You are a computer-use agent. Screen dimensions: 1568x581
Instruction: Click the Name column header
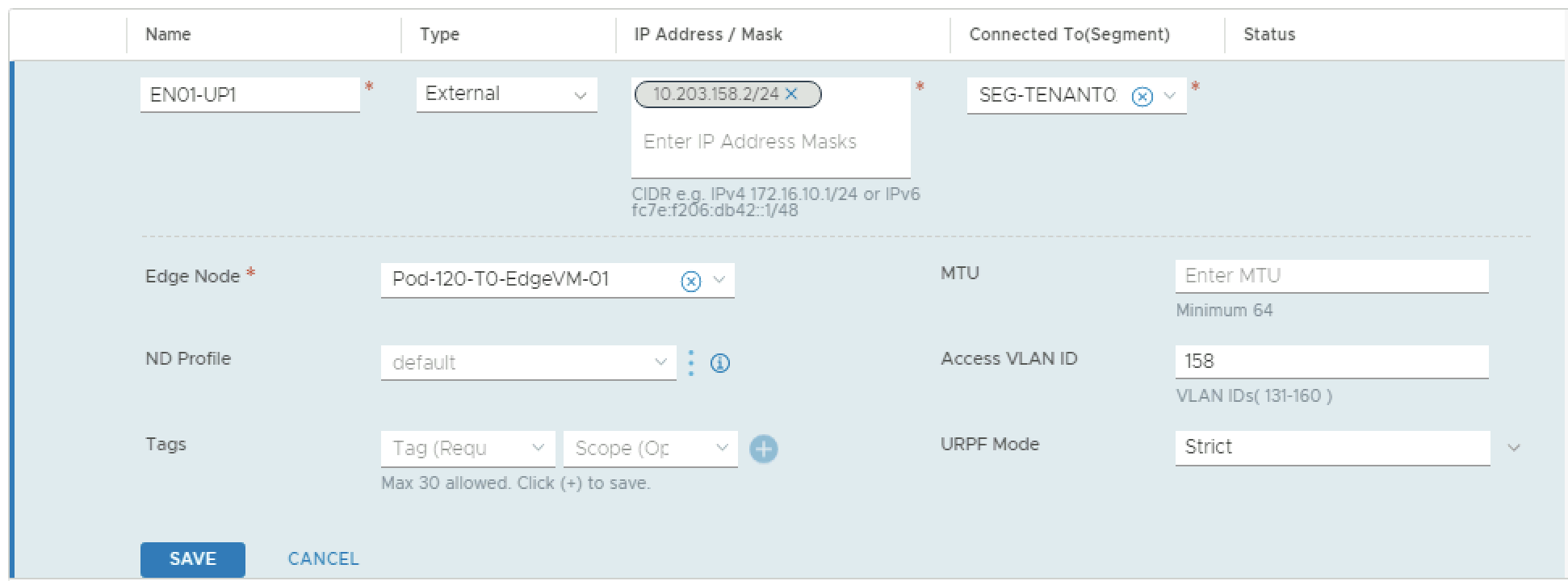[x=168, y=35]
